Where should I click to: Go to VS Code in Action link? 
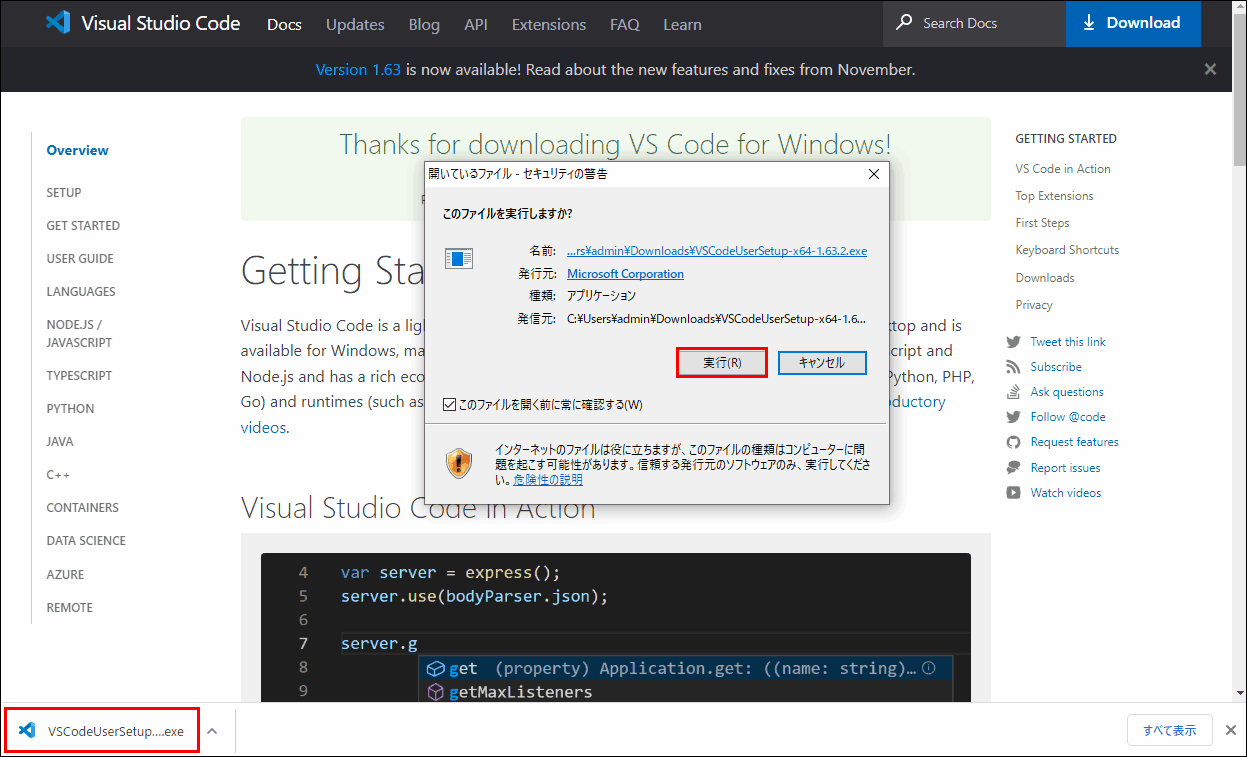click(x=1063, y=169)
